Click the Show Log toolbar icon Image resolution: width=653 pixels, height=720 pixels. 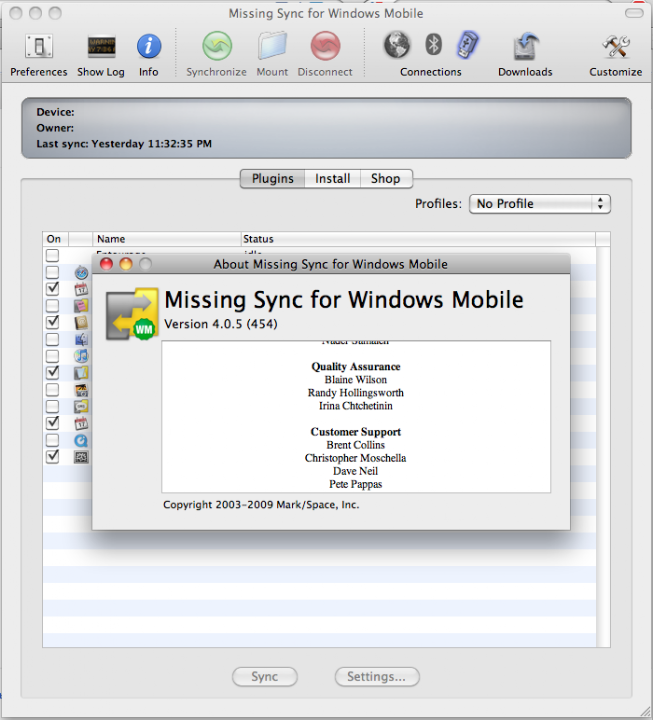pos(101,46)
